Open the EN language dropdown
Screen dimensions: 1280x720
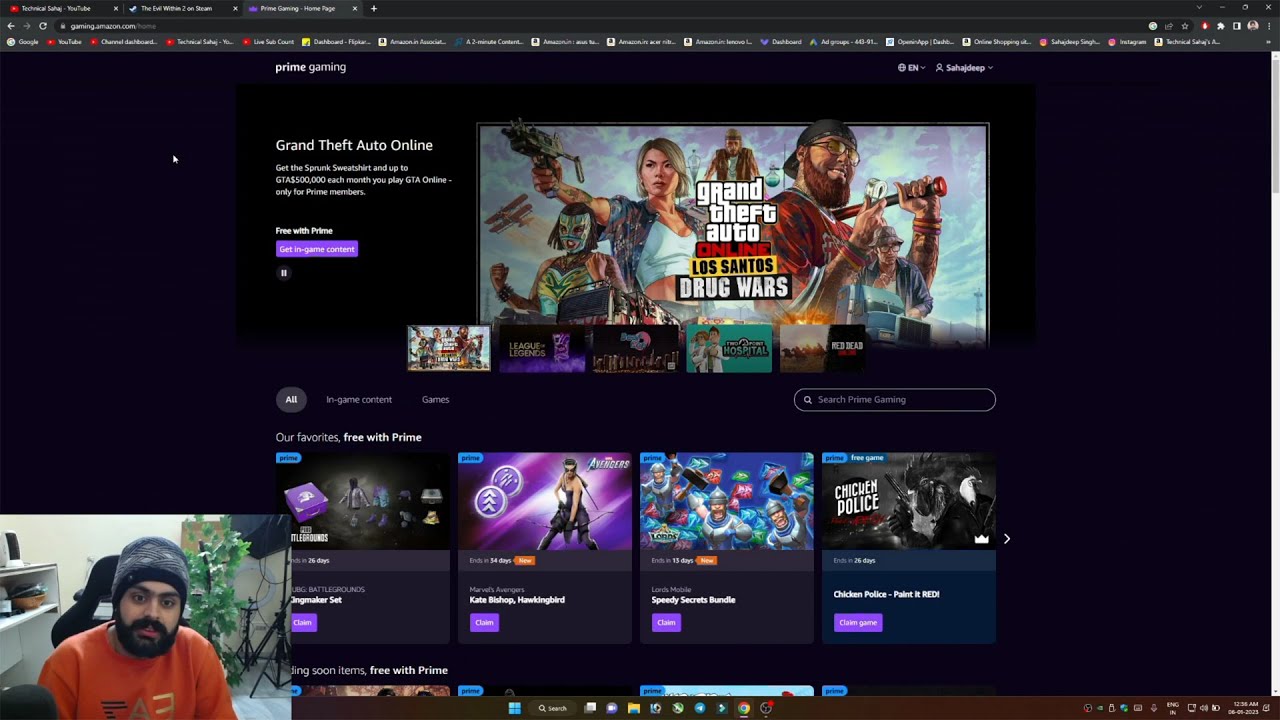click(912, 68)
